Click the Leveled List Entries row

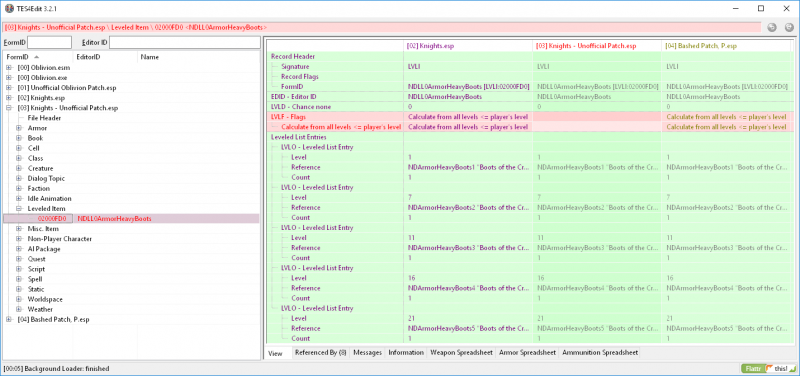click(530, 137)
